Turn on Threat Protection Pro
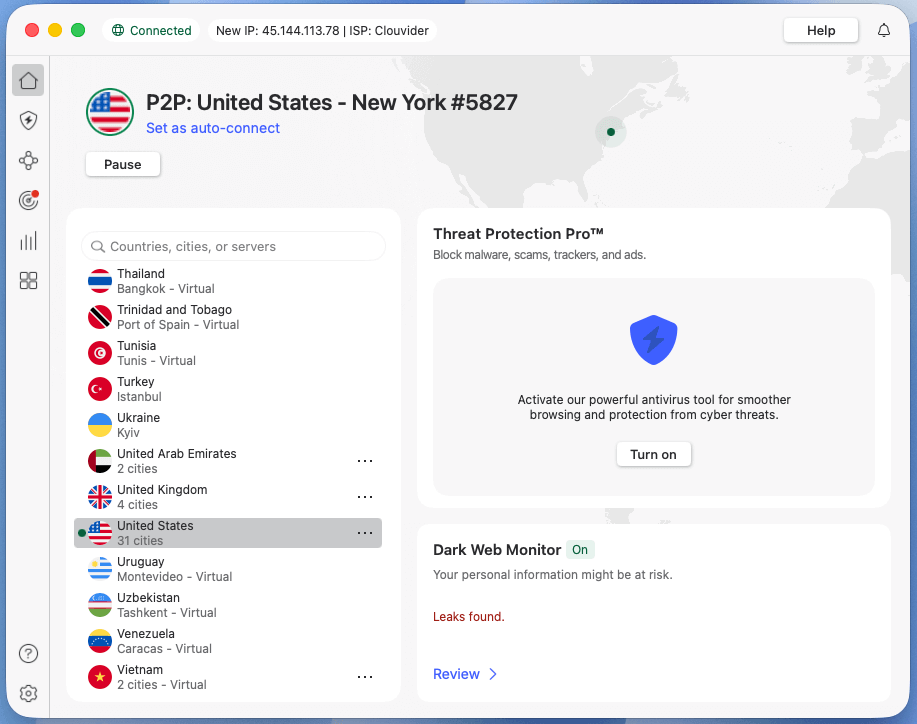 (653, 454)
